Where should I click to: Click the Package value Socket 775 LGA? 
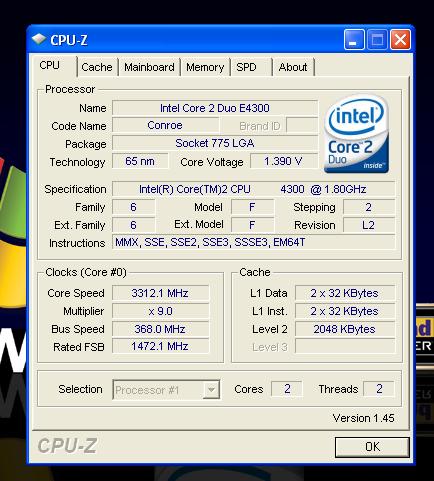coord(215,143)
